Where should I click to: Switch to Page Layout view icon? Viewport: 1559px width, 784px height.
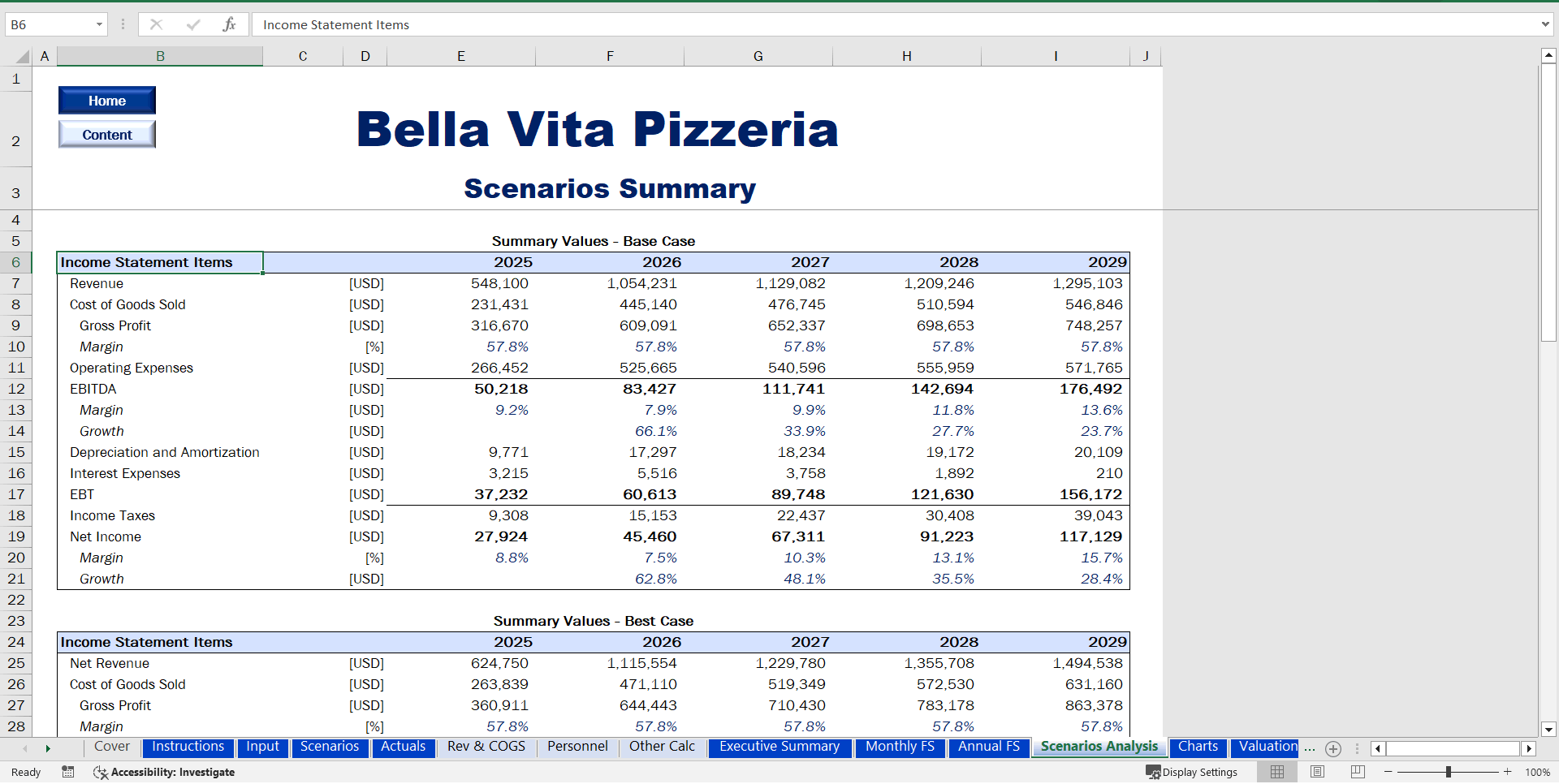coord(1317,772)
